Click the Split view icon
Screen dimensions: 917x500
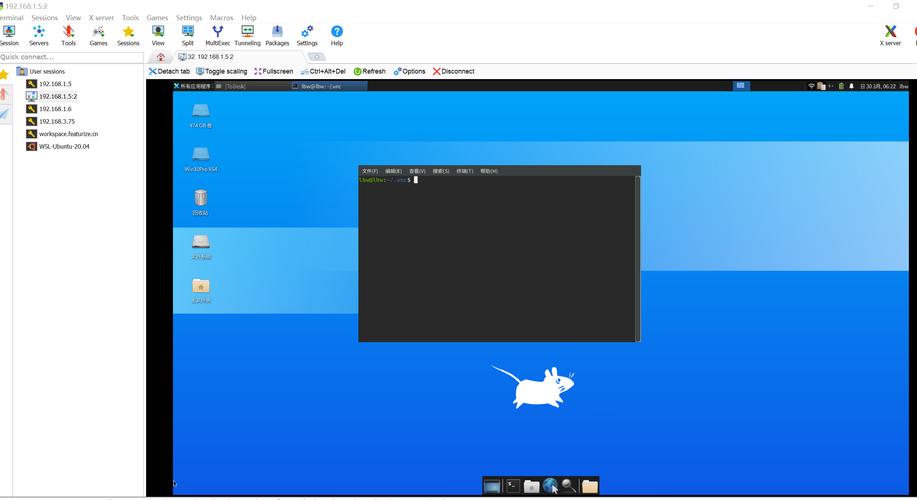click(188, 35)
